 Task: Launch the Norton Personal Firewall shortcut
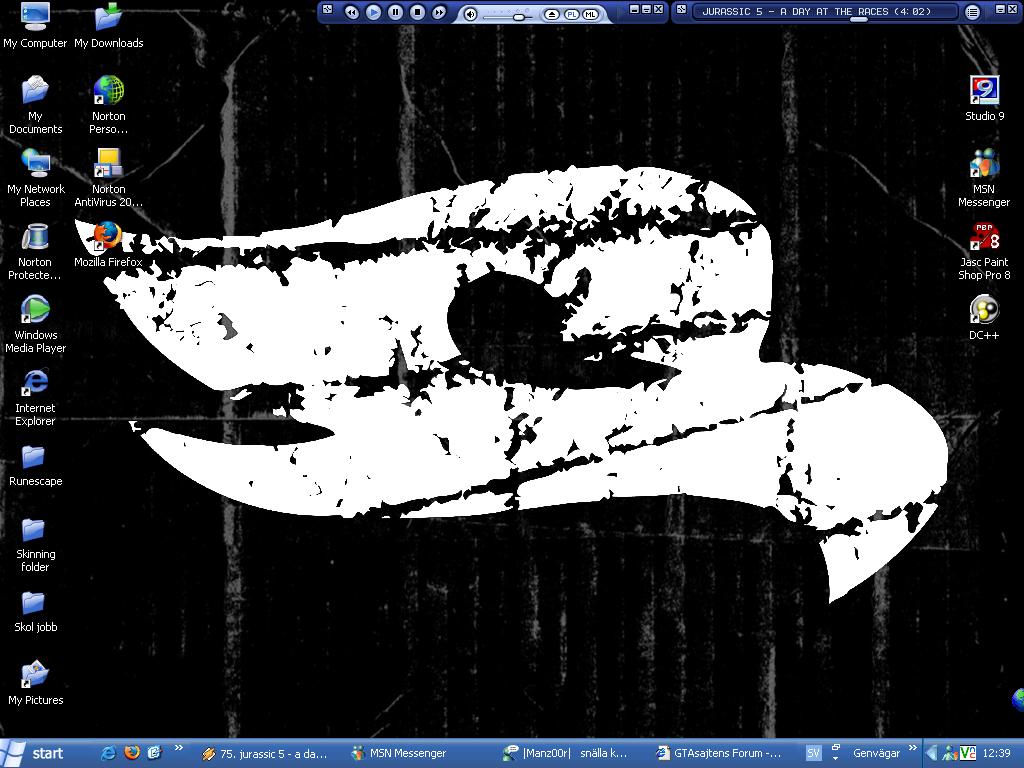pyautogui.click(x=108, y=104)
